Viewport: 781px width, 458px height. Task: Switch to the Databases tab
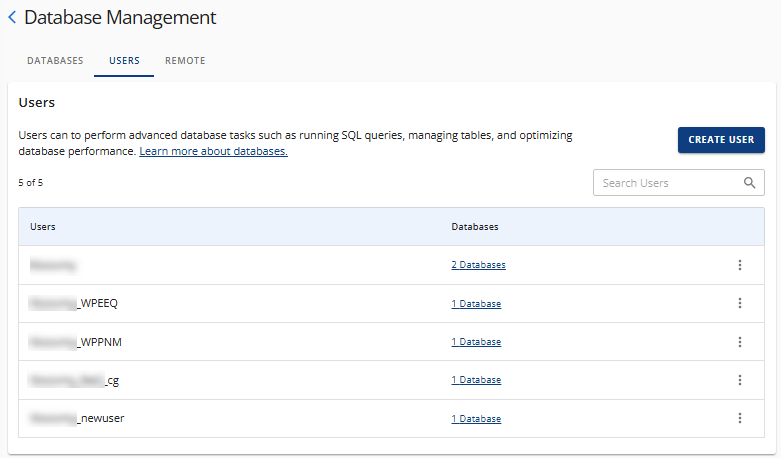(55, 61)
